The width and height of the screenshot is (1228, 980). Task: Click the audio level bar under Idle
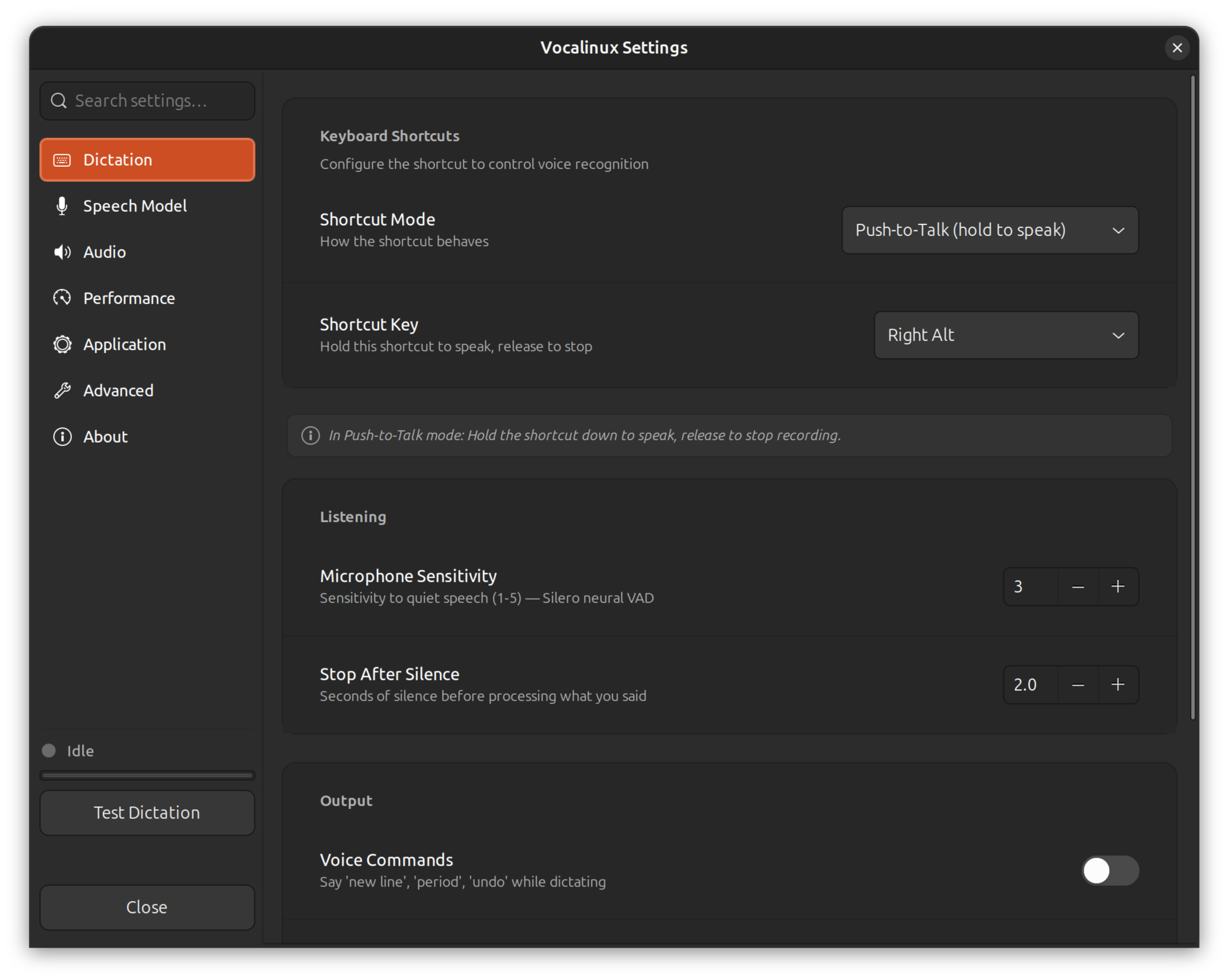[x=147, y=775]
